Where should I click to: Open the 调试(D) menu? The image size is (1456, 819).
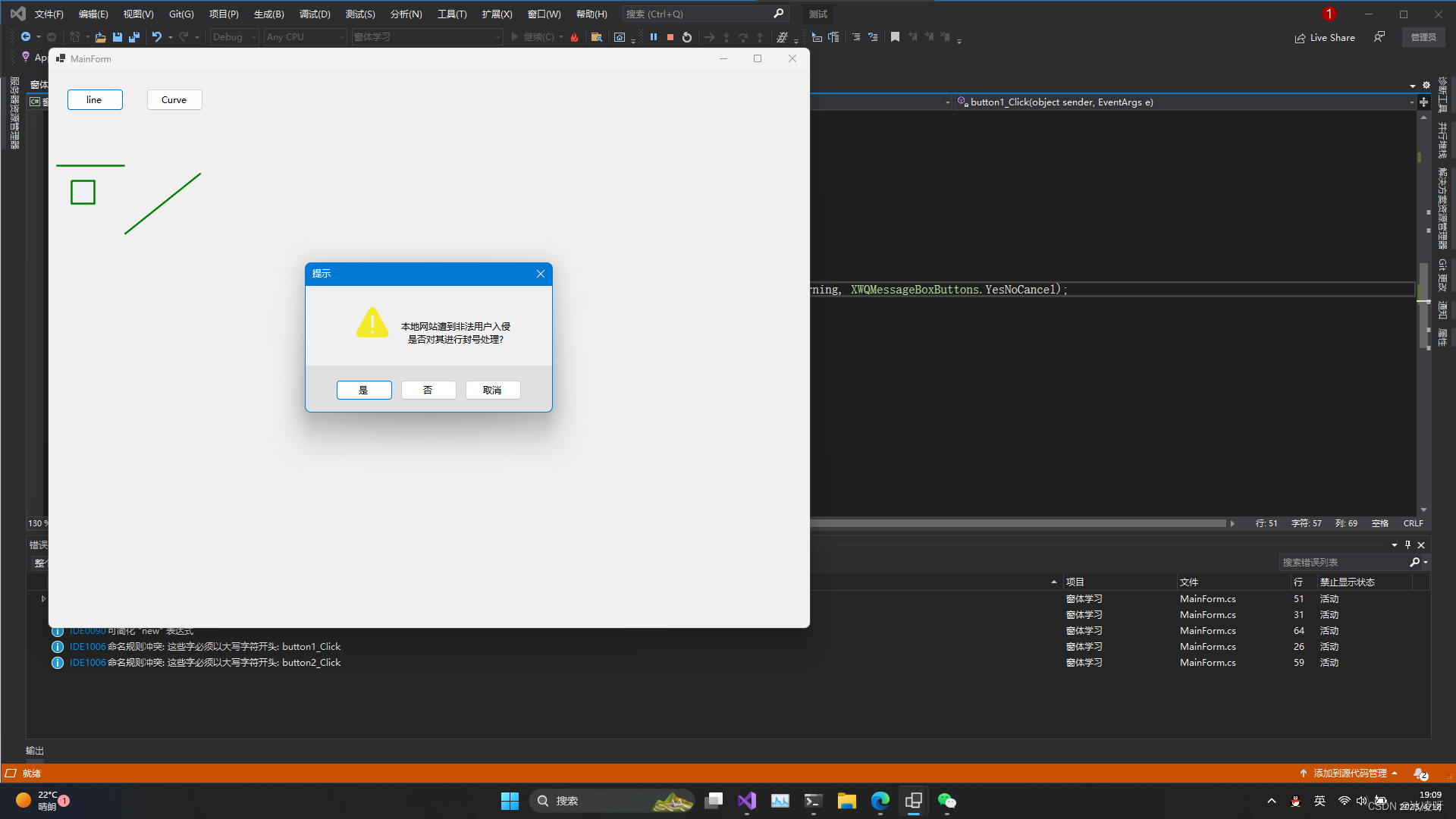click(315, 13)
